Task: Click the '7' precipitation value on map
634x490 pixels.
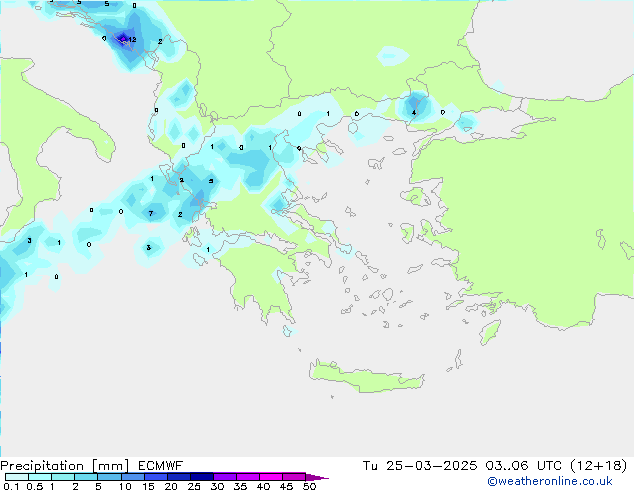Action: pos(151,213)
